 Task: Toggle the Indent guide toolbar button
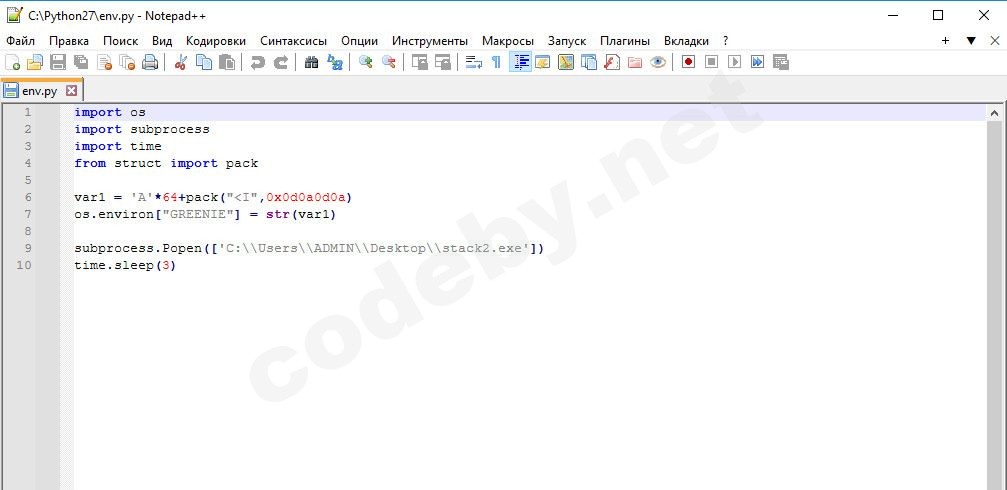(x=520, y=62)
